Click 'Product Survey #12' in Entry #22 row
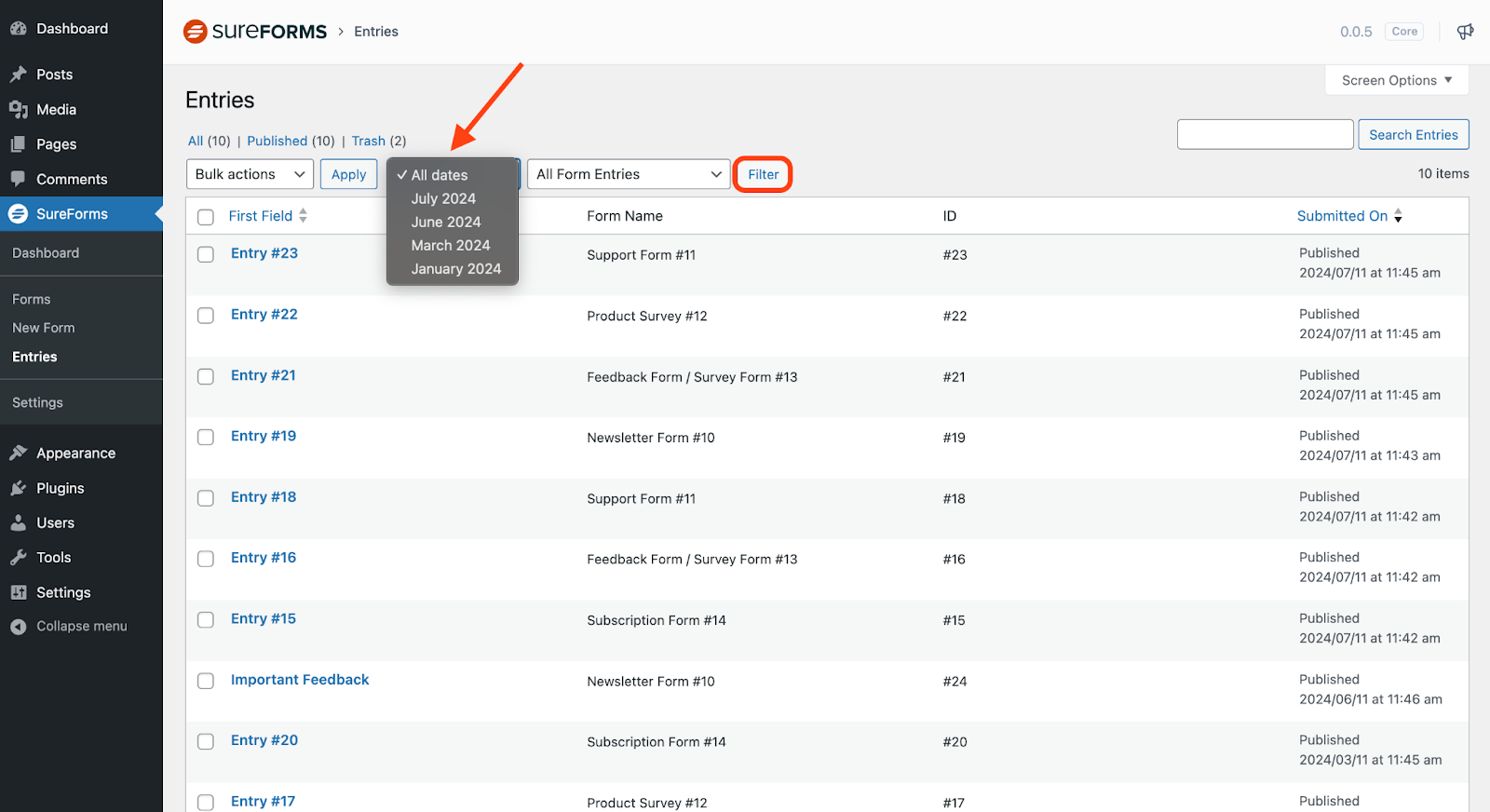This screenshot has width=1490, height=812. 647,317
